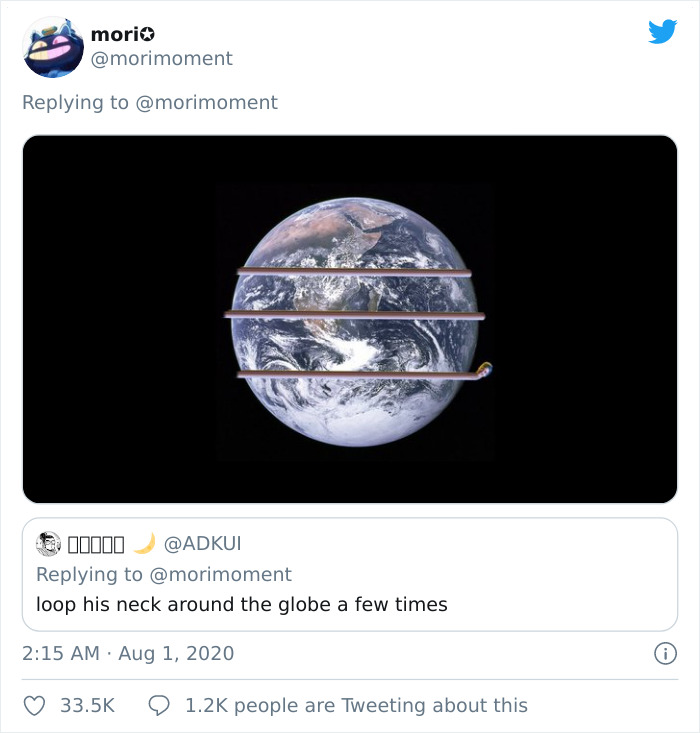The width and height of the screenshot is (700, 733).
Task: Open the @ADKUI handle in quoted tweet
Action: (x=202, y=544)
